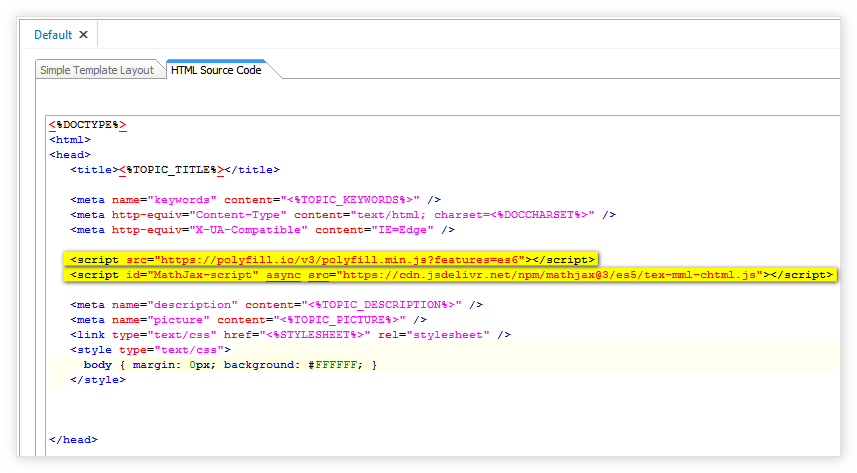Click the meta Content-Type charset line

point(343,215)
